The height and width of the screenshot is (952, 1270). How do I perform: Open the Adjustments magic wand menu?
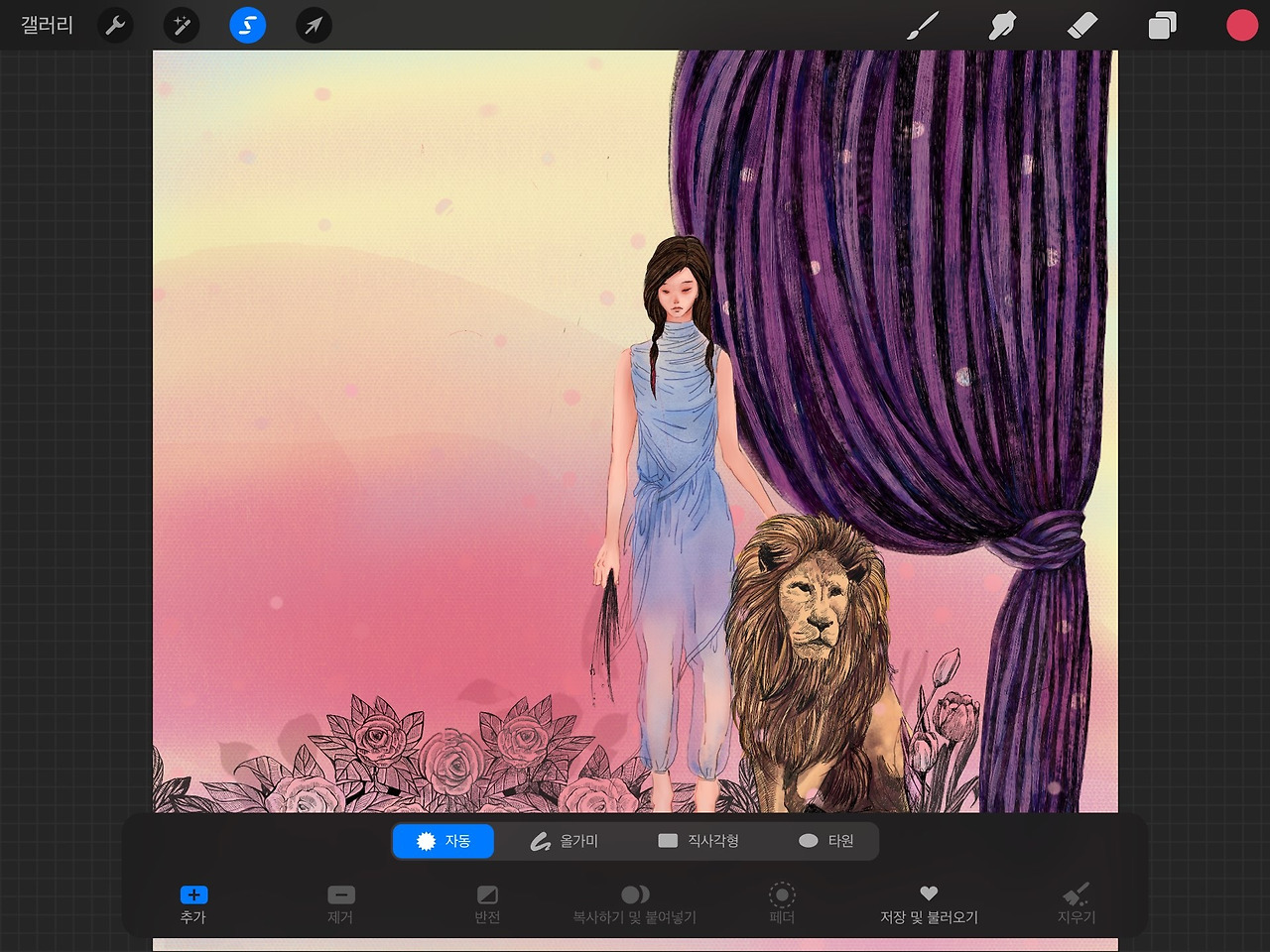pos(182,26)
